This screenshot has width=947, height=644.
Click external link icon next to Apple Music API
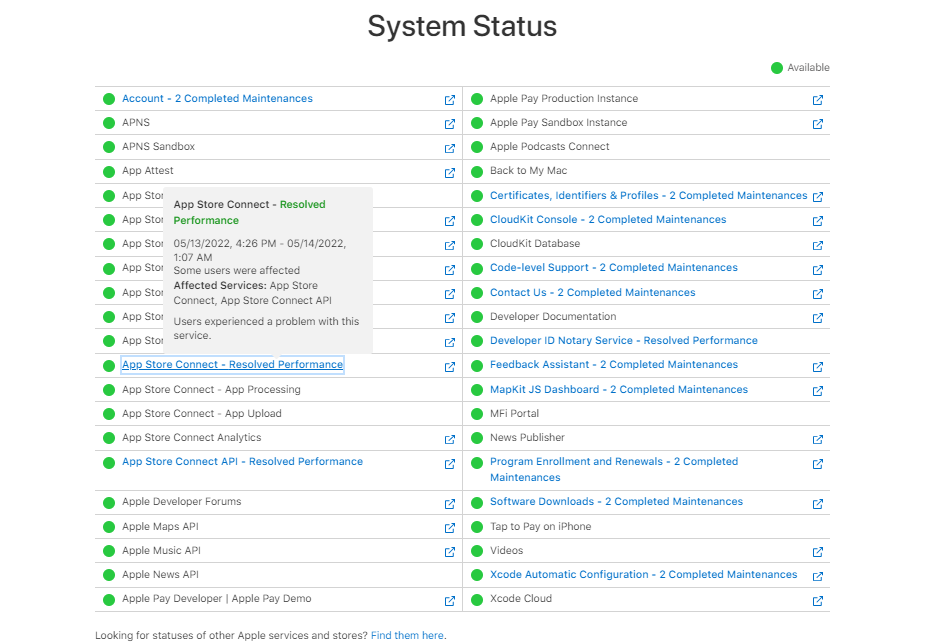coord(450,552)
